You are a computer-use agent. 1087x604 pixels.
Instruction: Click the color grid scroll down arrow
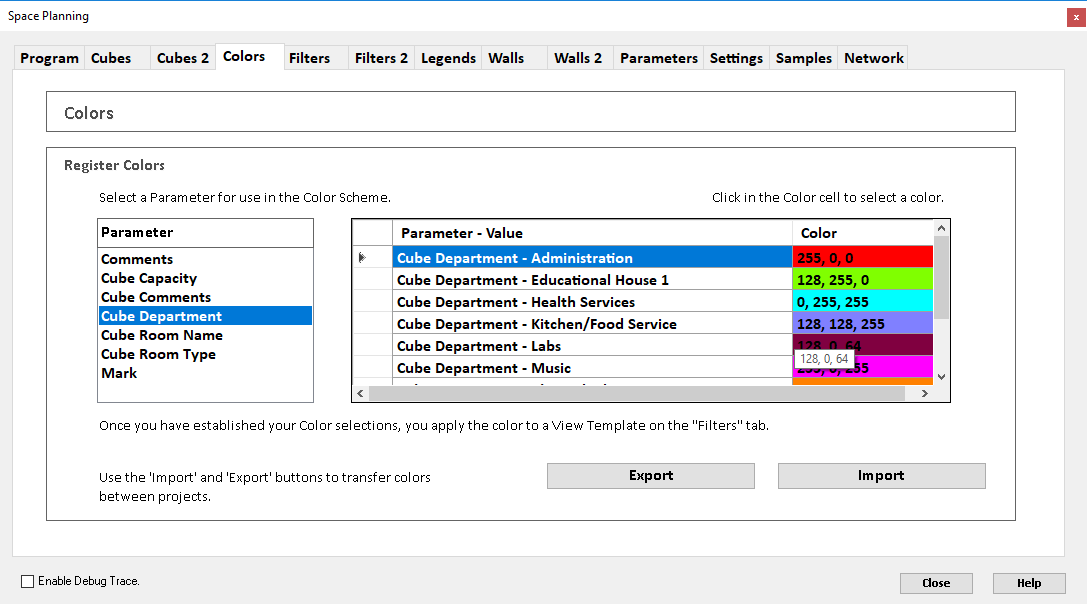pos(941,377)
